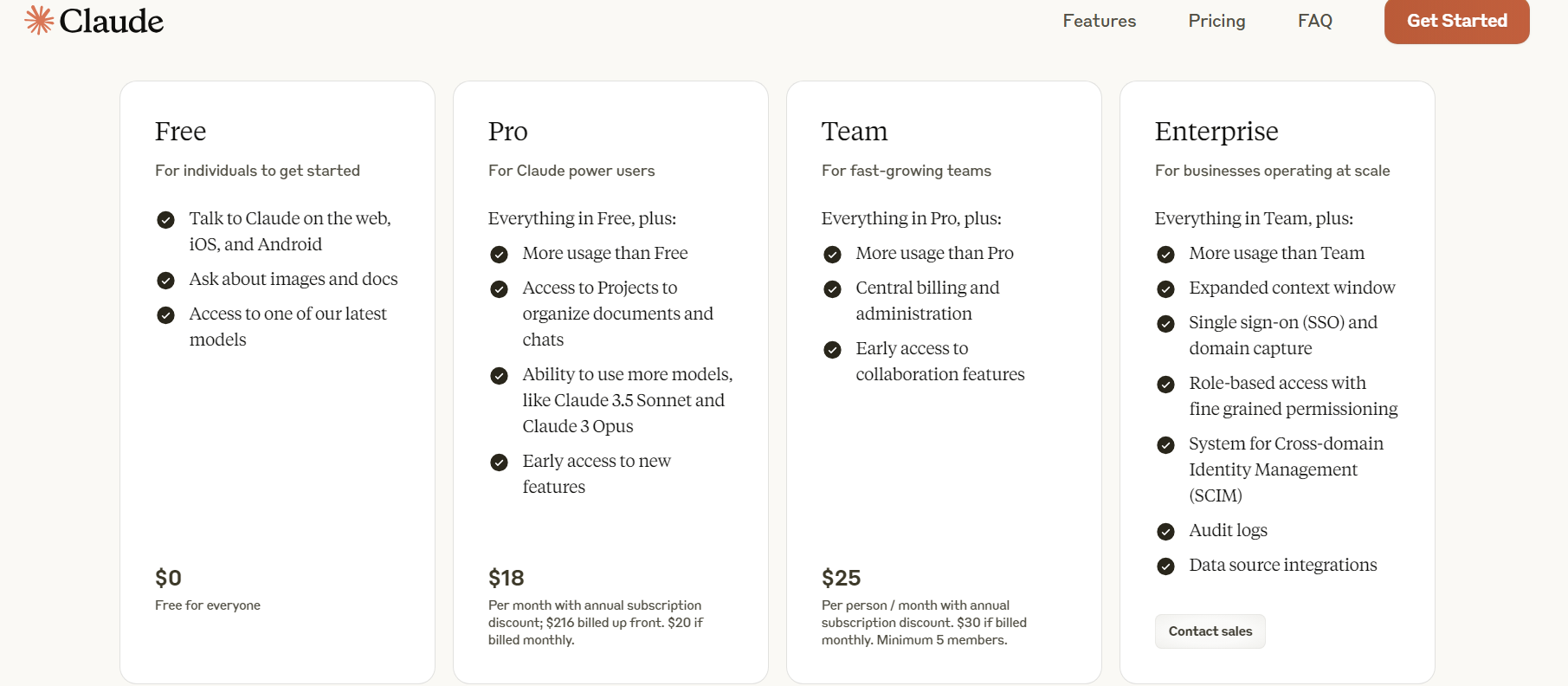The image size is (1568, 686).
Task: Click the Claude starburst logo icon
Action: click(39, 20)
